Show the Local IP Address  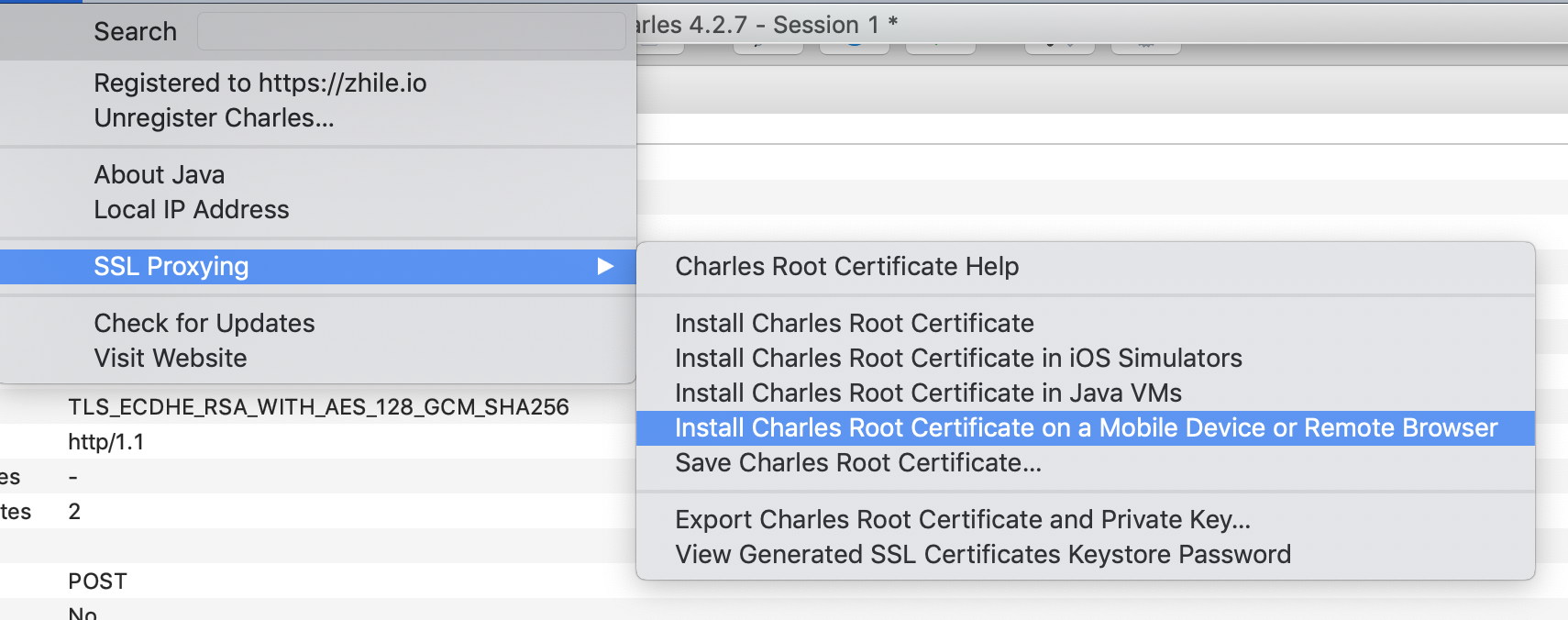pyautogui.click(x=191, y=210)
